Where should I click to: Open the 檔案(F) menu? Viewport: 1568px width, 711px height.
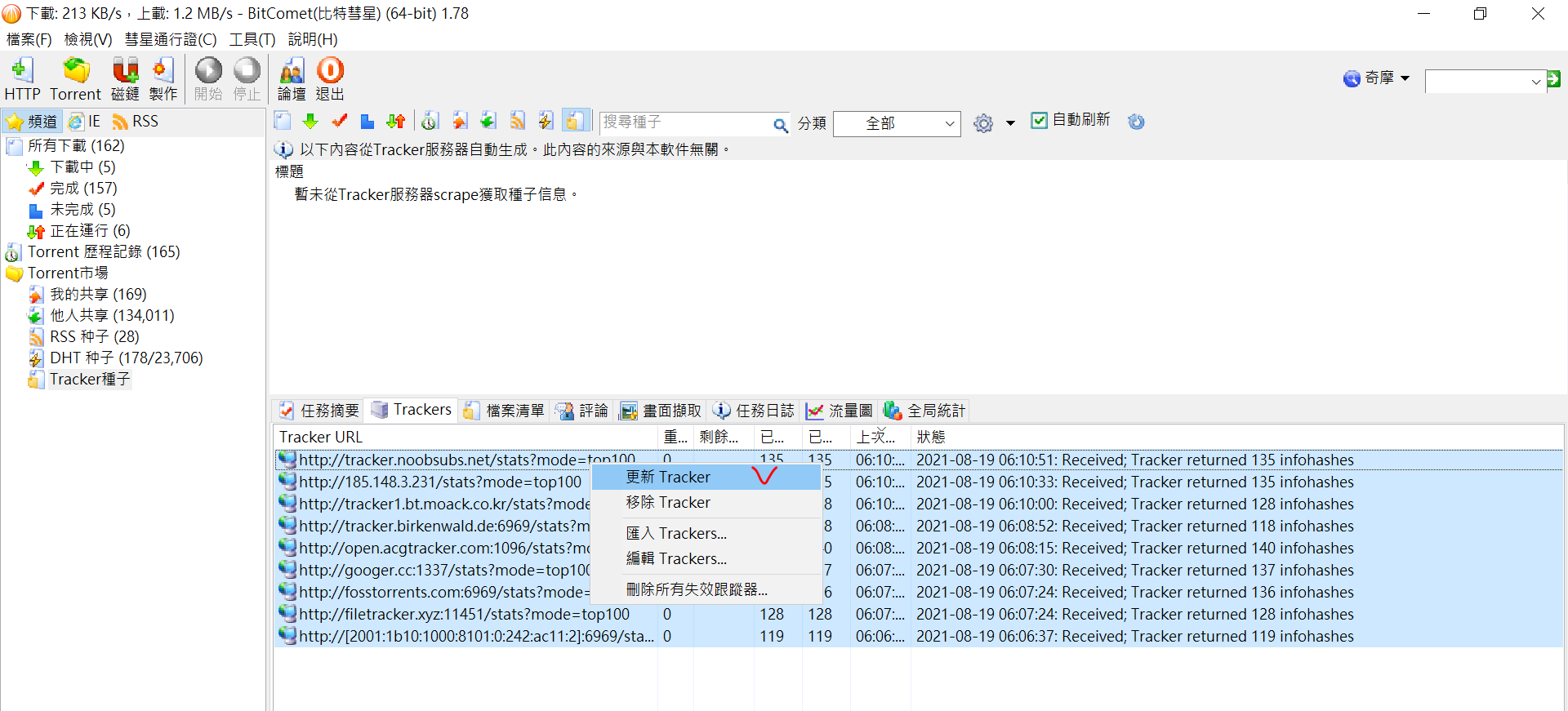29,39
